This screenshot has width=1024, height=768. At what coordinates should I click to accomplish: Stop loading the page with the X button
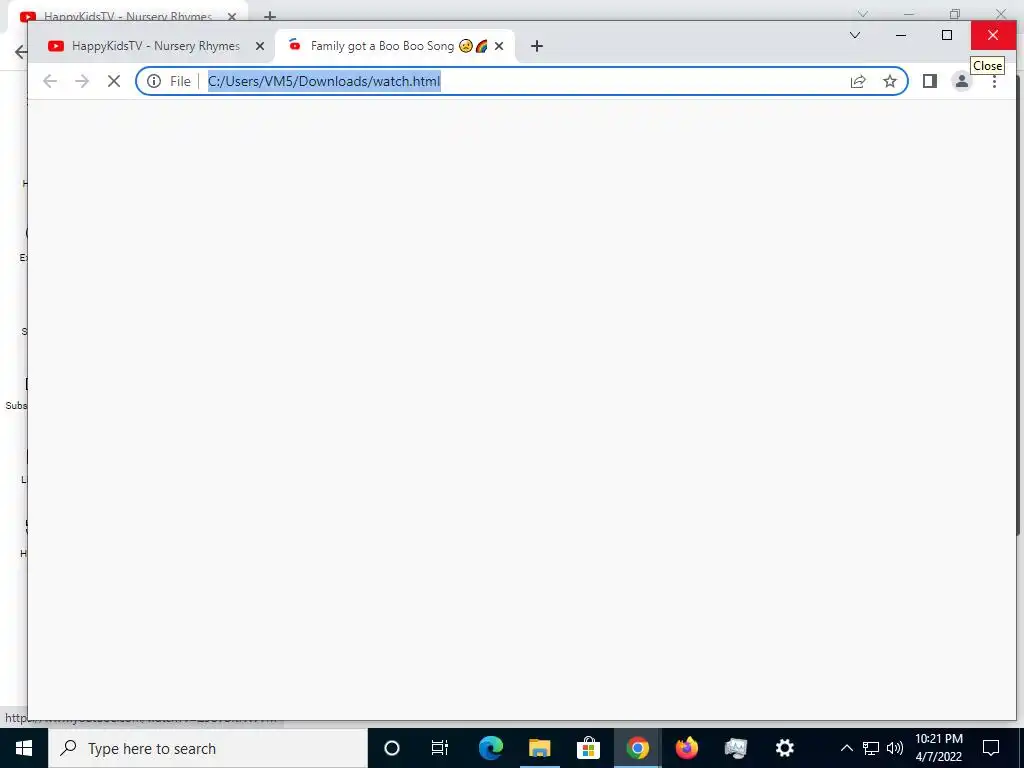(114, 81)
